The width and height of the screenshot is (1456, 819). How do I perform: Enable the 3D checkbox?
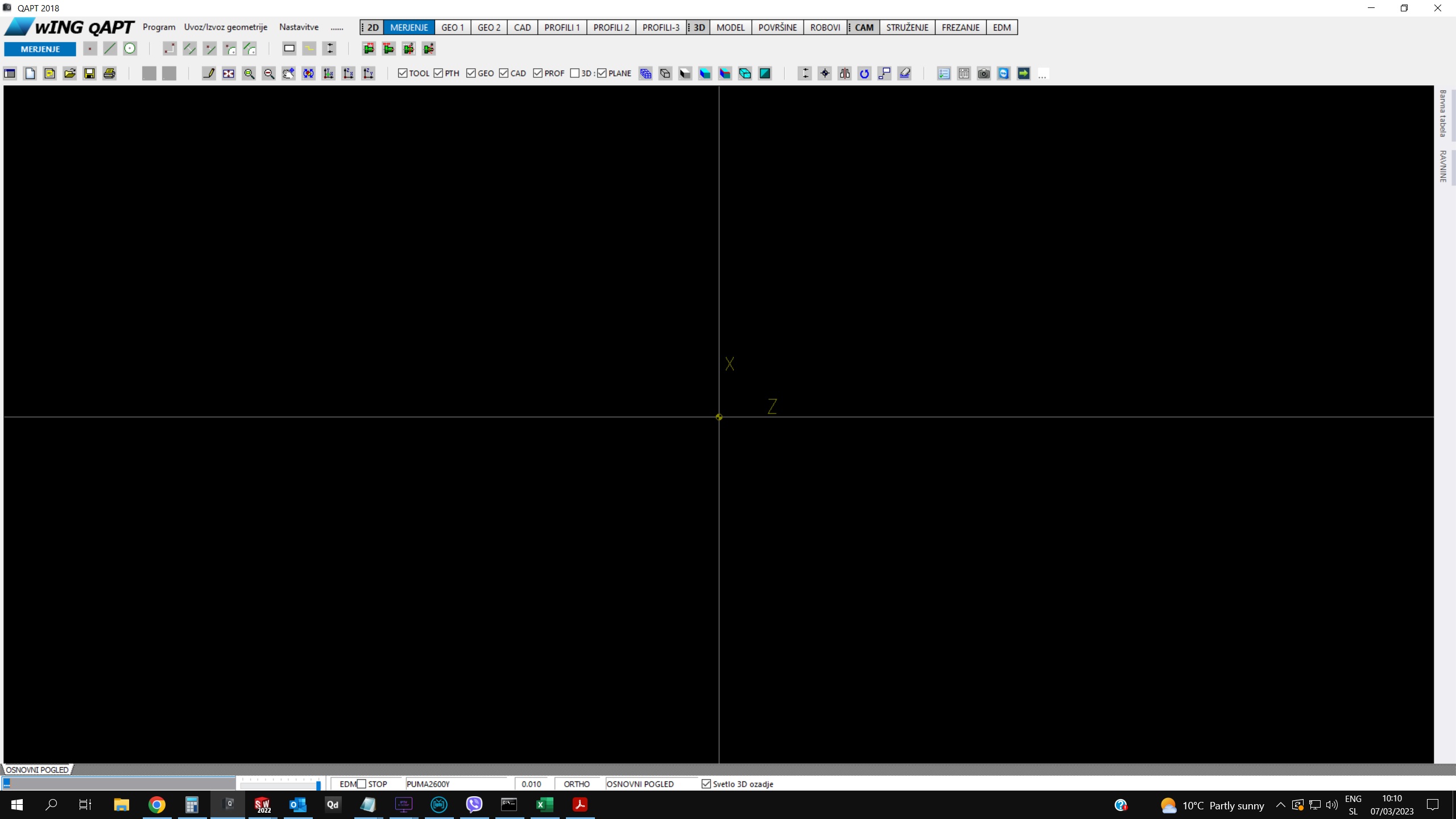click(x=574, y=73)
